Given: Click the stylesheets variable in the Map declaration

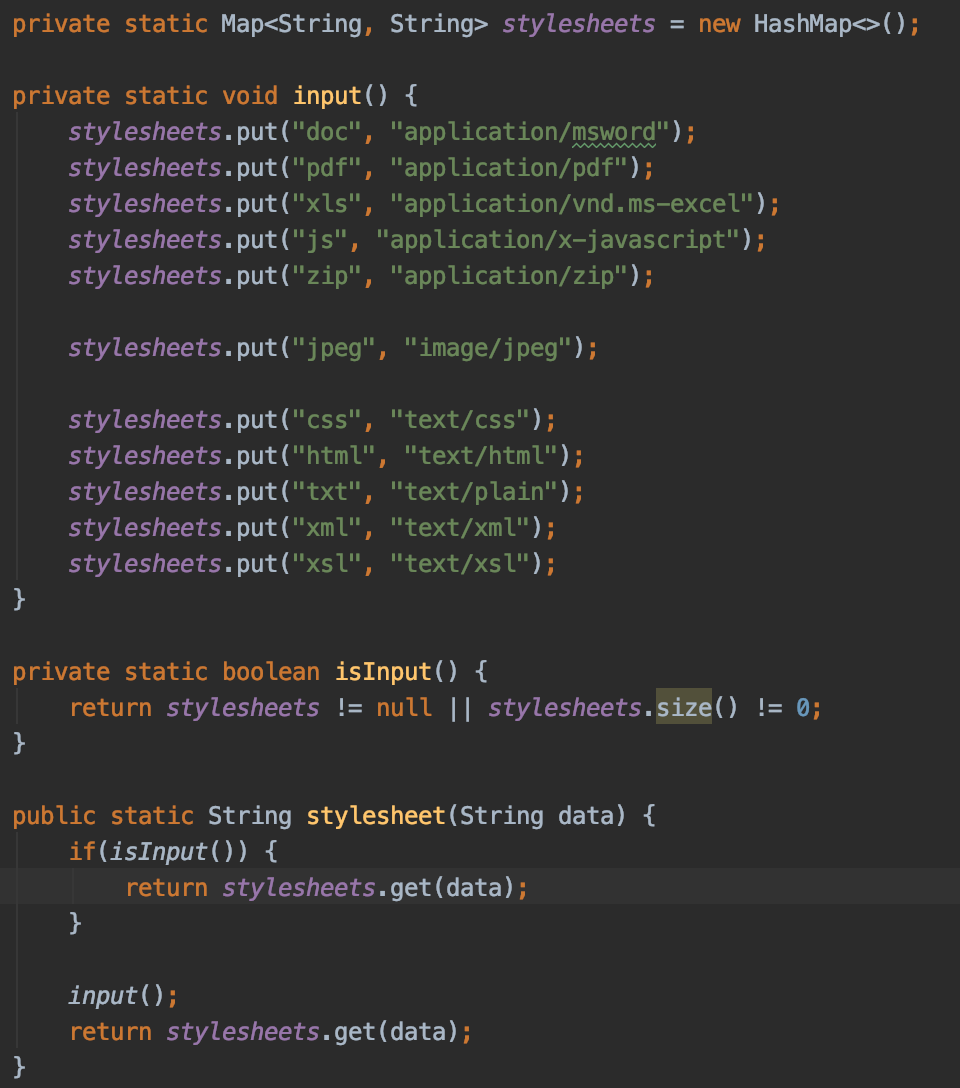Looking at the screenshot, I should pos(578,24).
